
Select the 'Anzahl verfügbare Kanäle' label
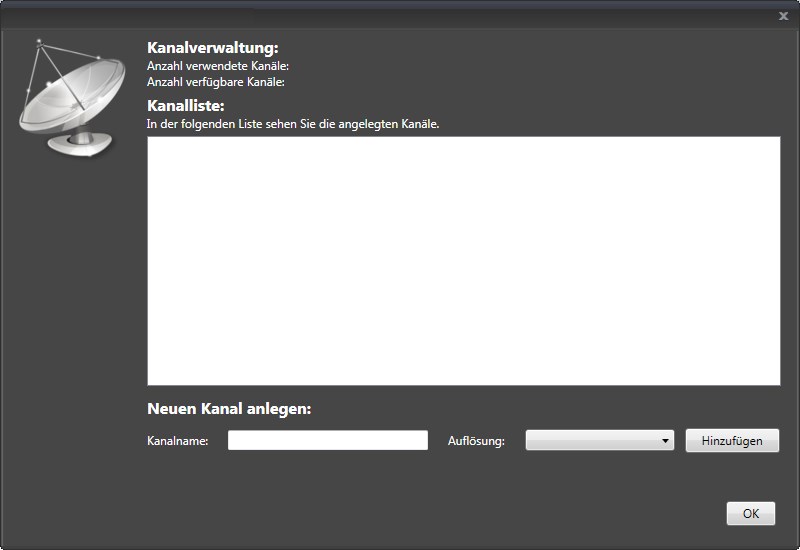pyautogui.click(x=216, y=82)
